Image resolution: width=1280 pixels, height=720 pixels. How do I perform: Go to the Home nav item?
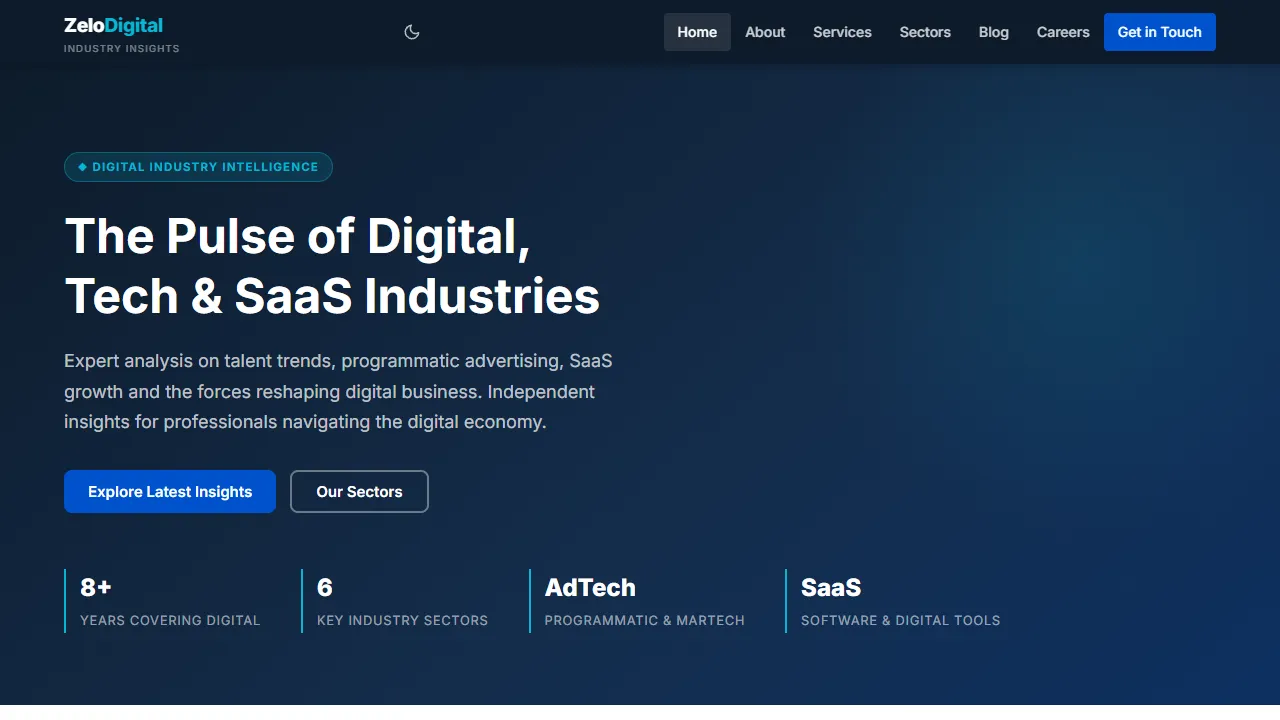pos(697,32)
